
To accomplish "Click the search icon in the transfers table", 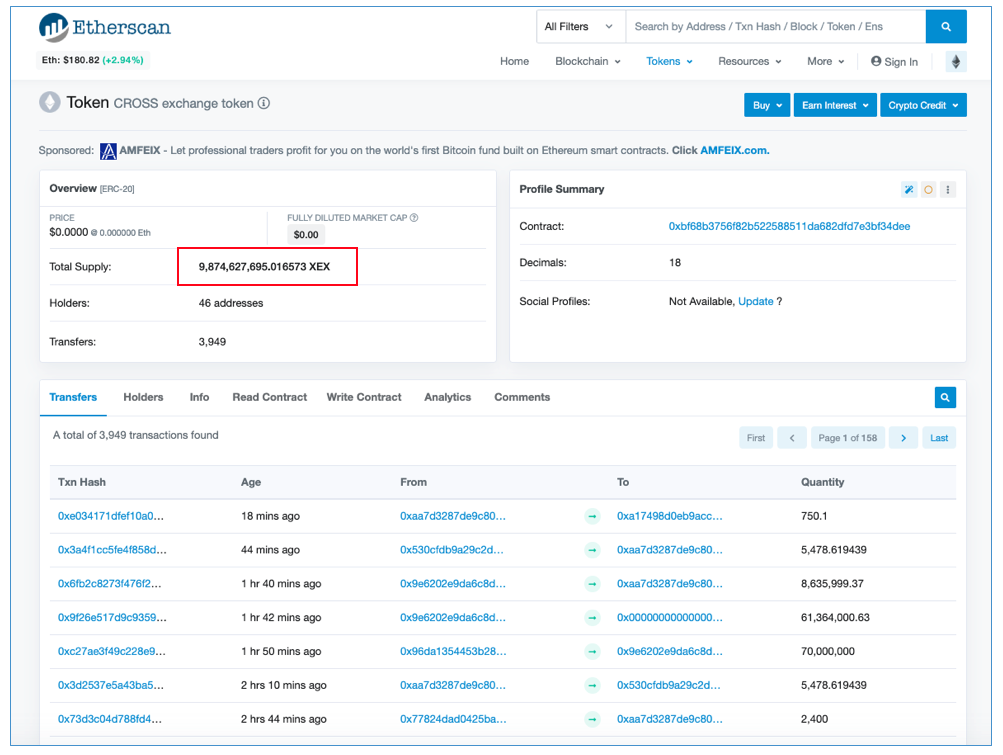I will (944, 398).
